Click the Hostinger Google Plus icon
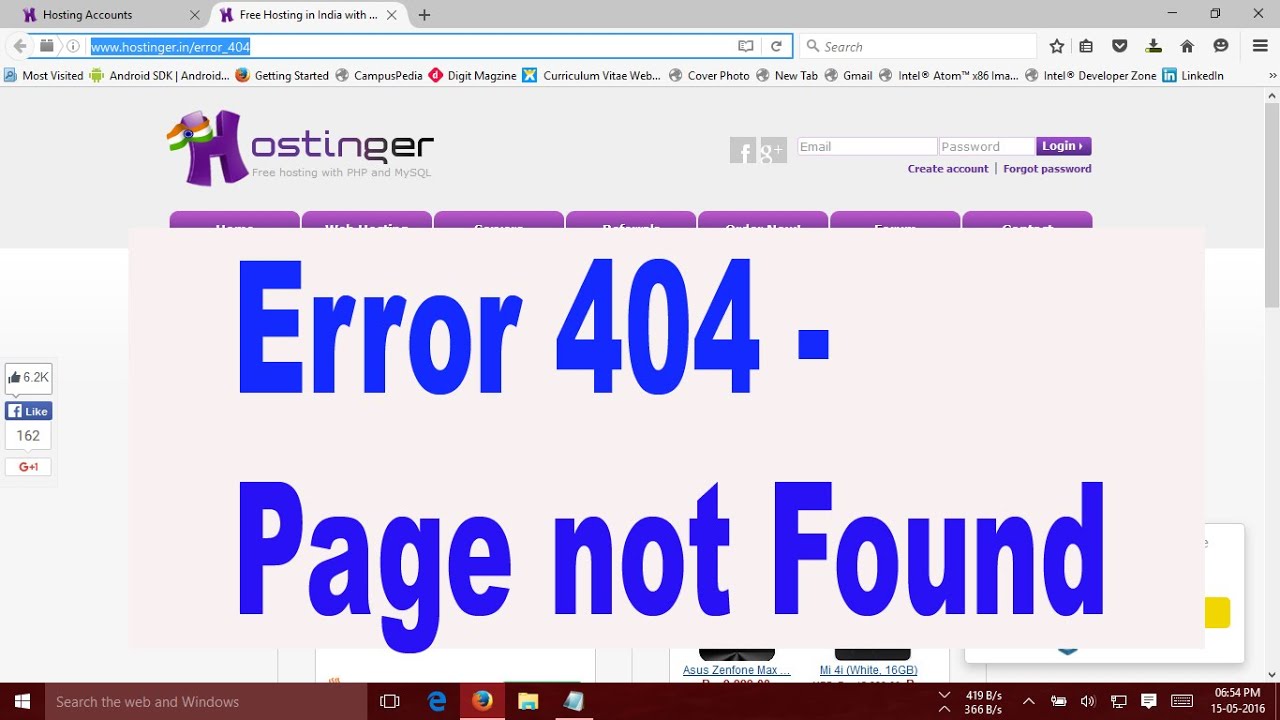 [x=773, y=150]
